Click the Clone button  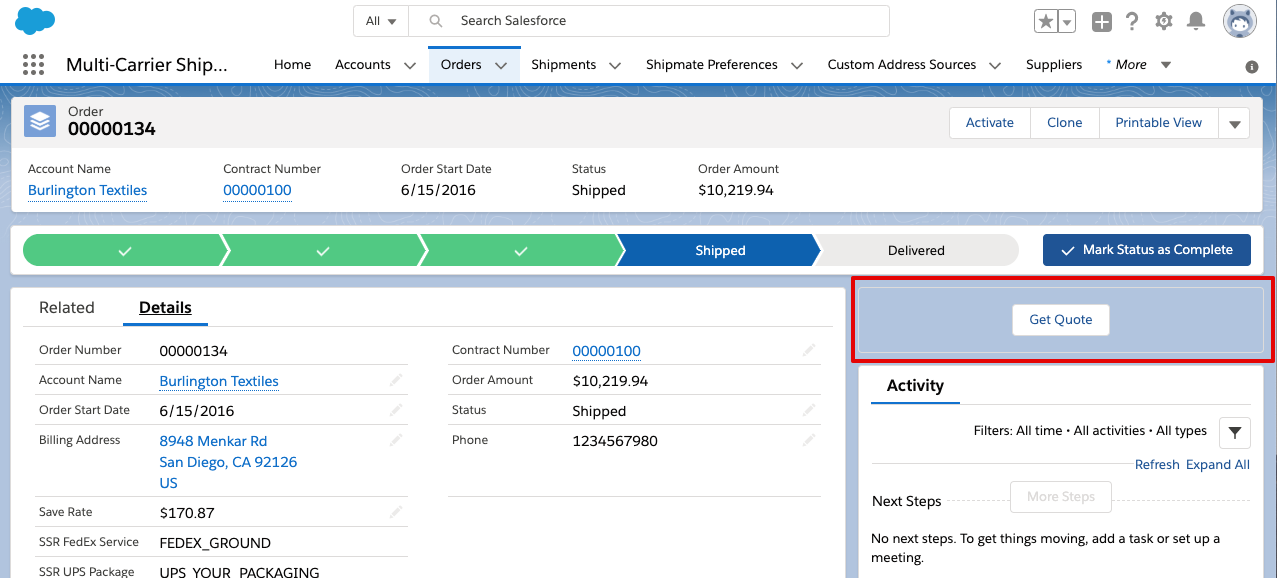(x=1065, y=123)
